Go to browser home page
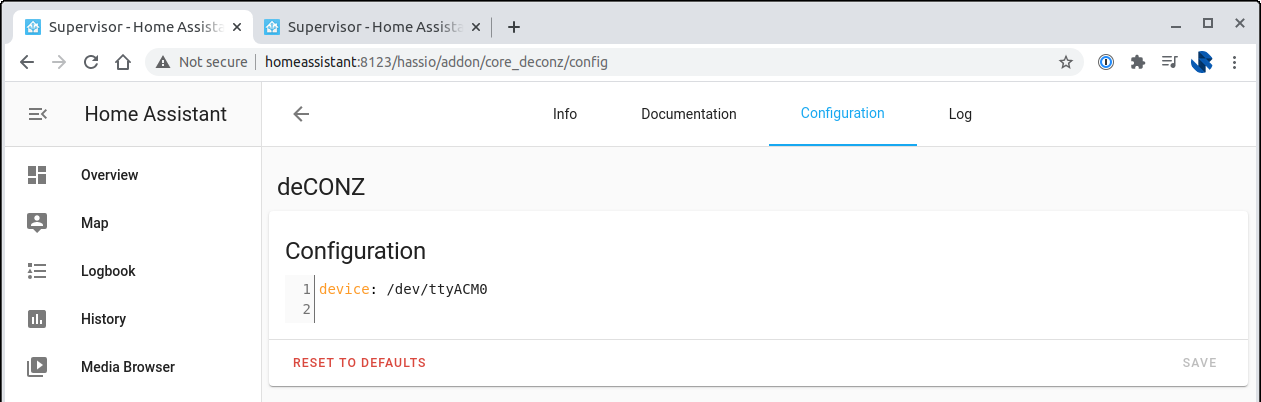This screenshot has width=1261, height=402. 122,62
